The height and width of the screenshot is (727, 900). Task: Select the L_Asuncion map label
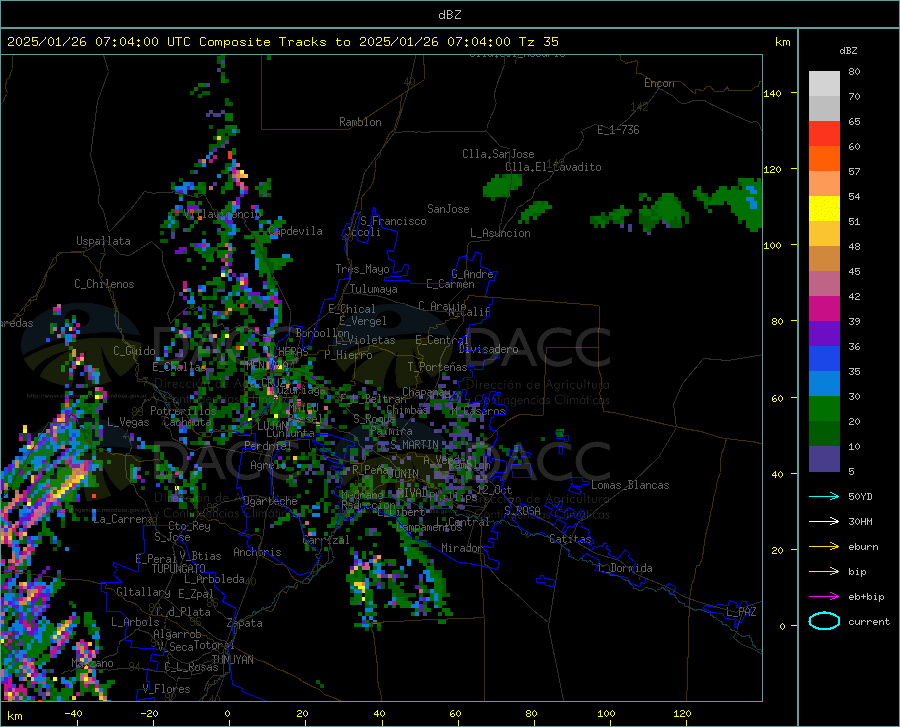(x=500, y=233)
